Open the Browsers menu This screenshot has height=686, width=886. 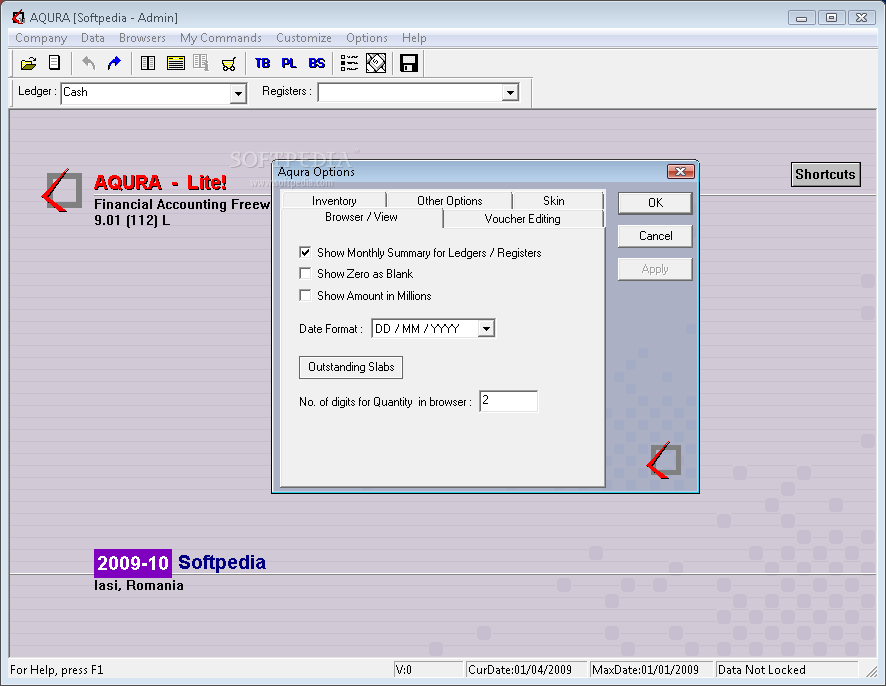(x=142, y=38)
